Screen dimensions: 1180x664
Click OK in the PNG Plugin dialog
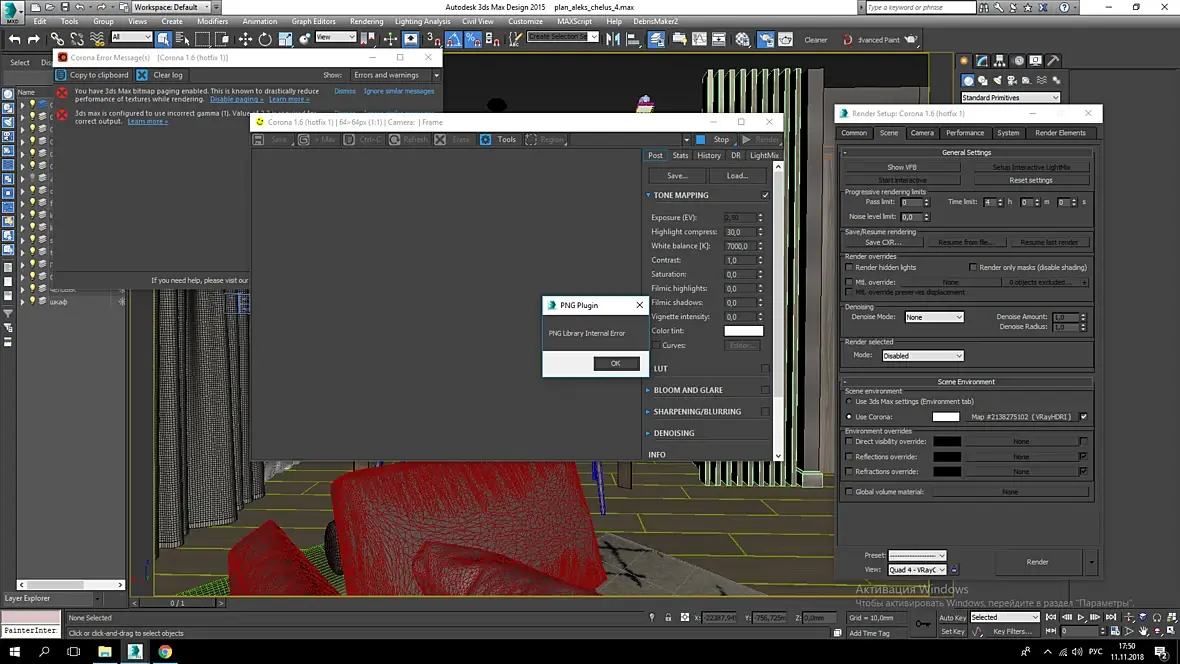(615, 363)
